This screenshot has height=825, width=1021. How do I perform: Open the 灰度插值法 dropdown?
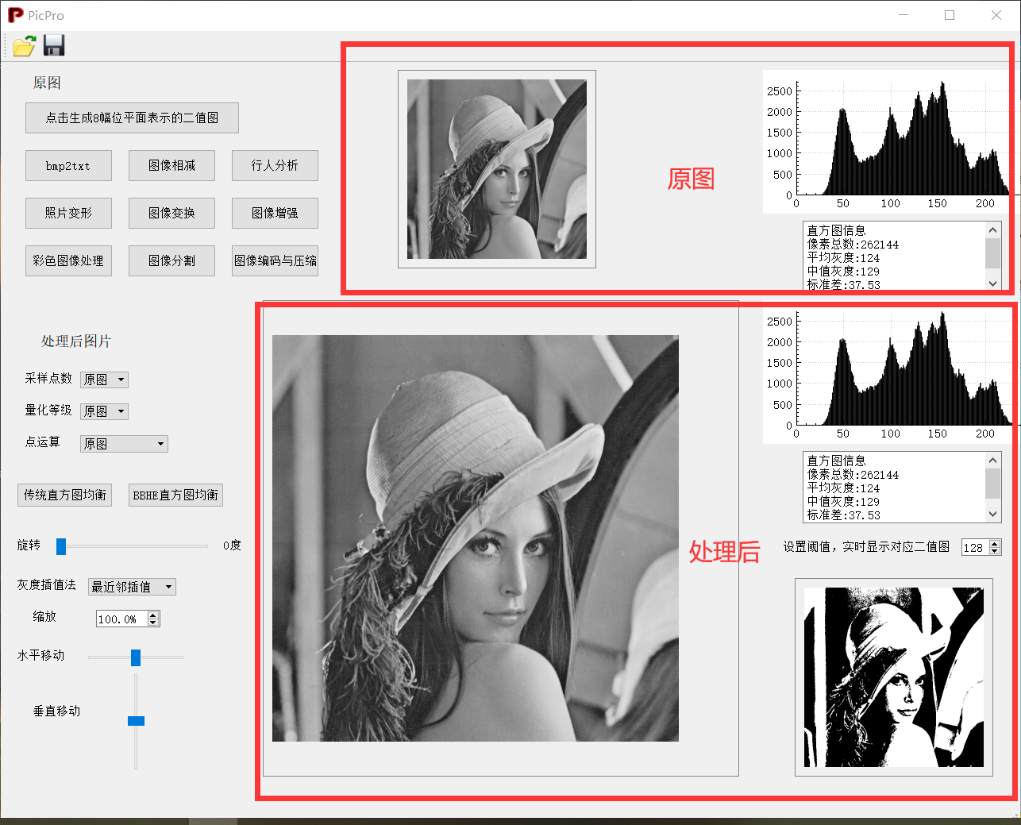click(132, 587)
